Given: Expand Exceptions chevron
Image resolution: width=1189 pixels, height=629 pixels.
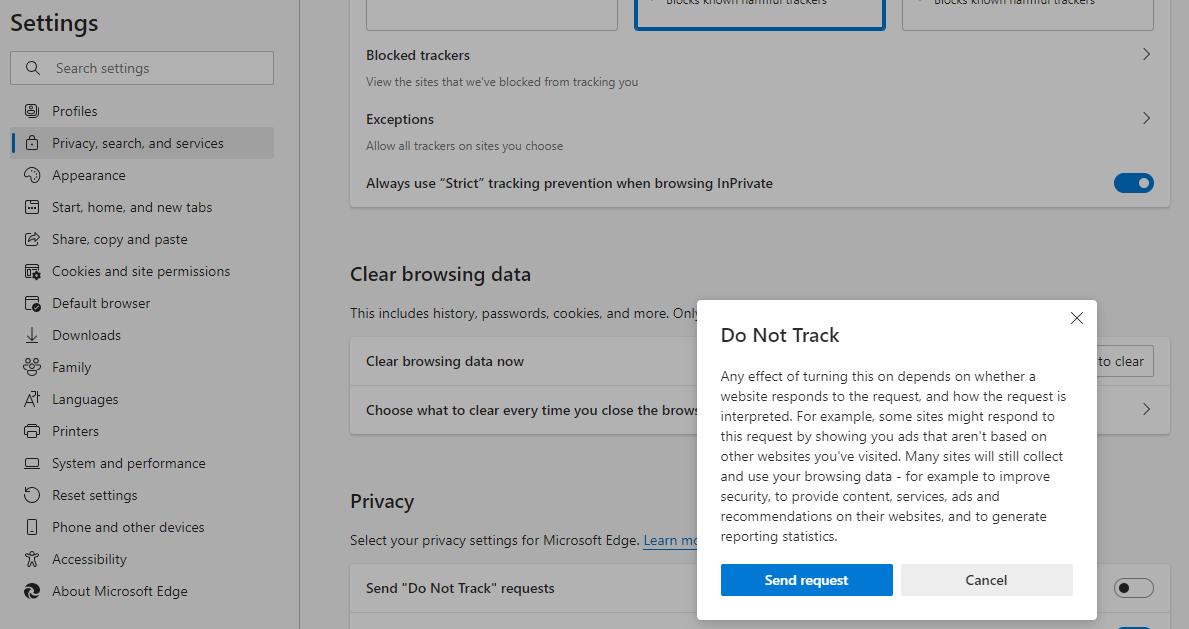Looking at the screenshot, I should (x=1147, y=118).
